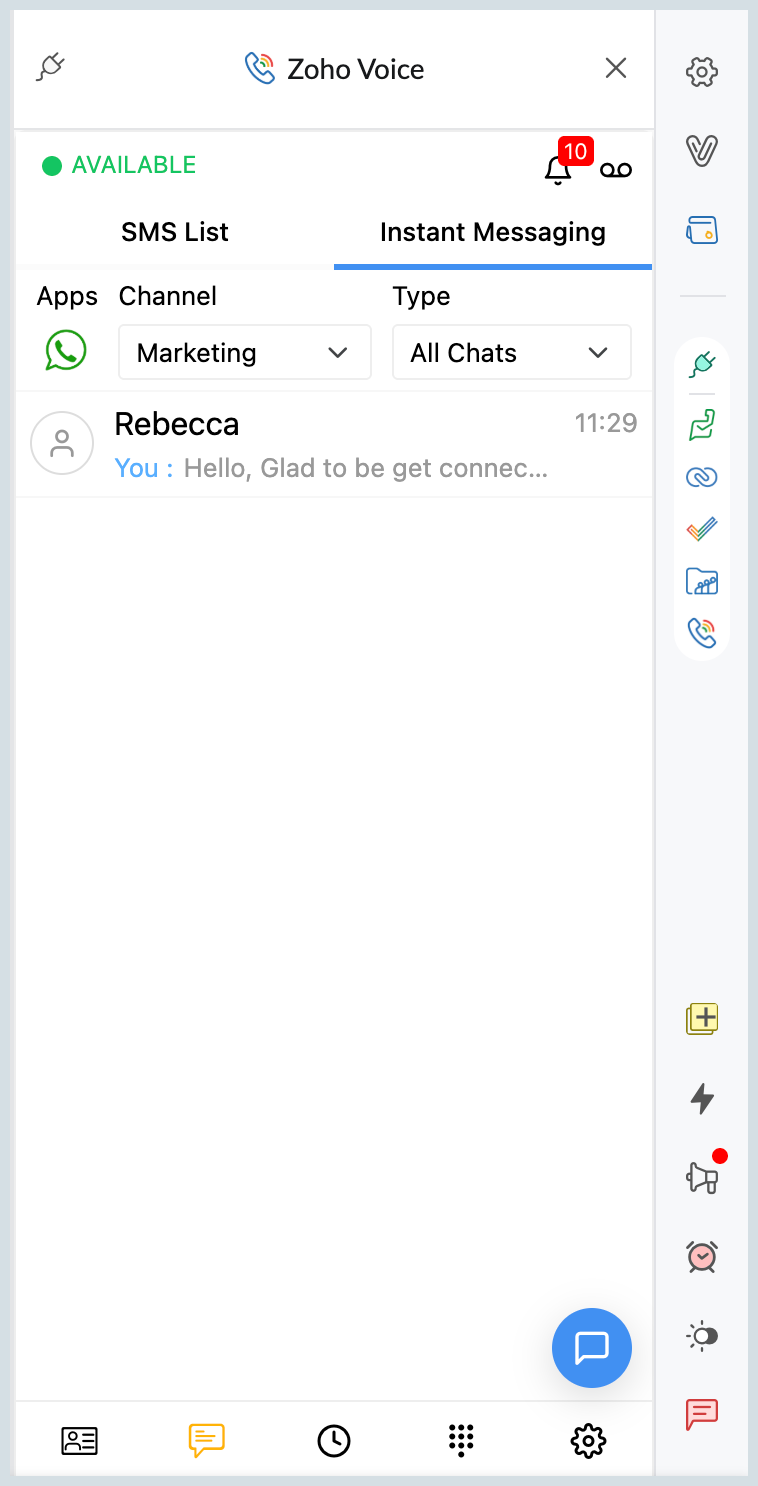Switch to the SMS List tab
The width and height of the screenshot is (758, 1486).
click(x=175, y=232)
